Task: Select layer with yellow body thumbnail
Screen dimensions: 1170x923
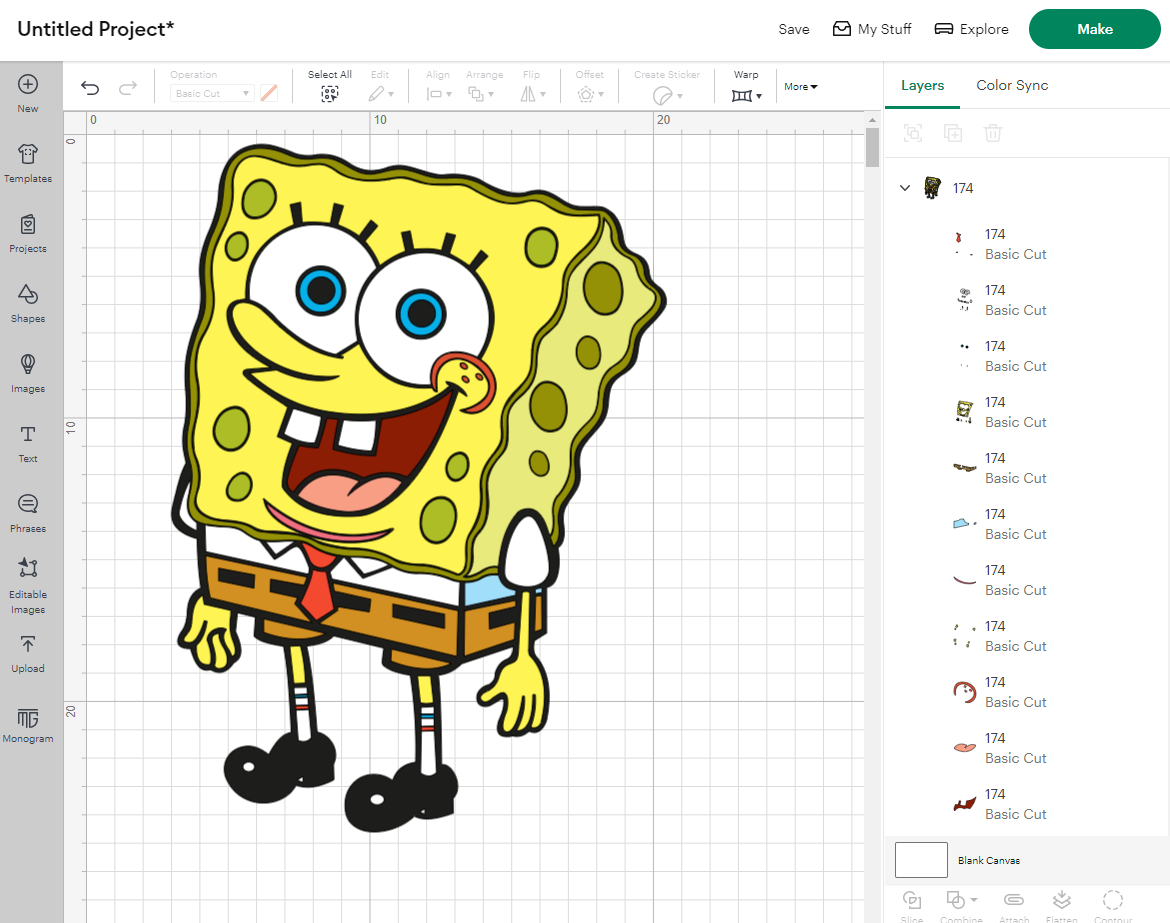Action: (964, 412)
